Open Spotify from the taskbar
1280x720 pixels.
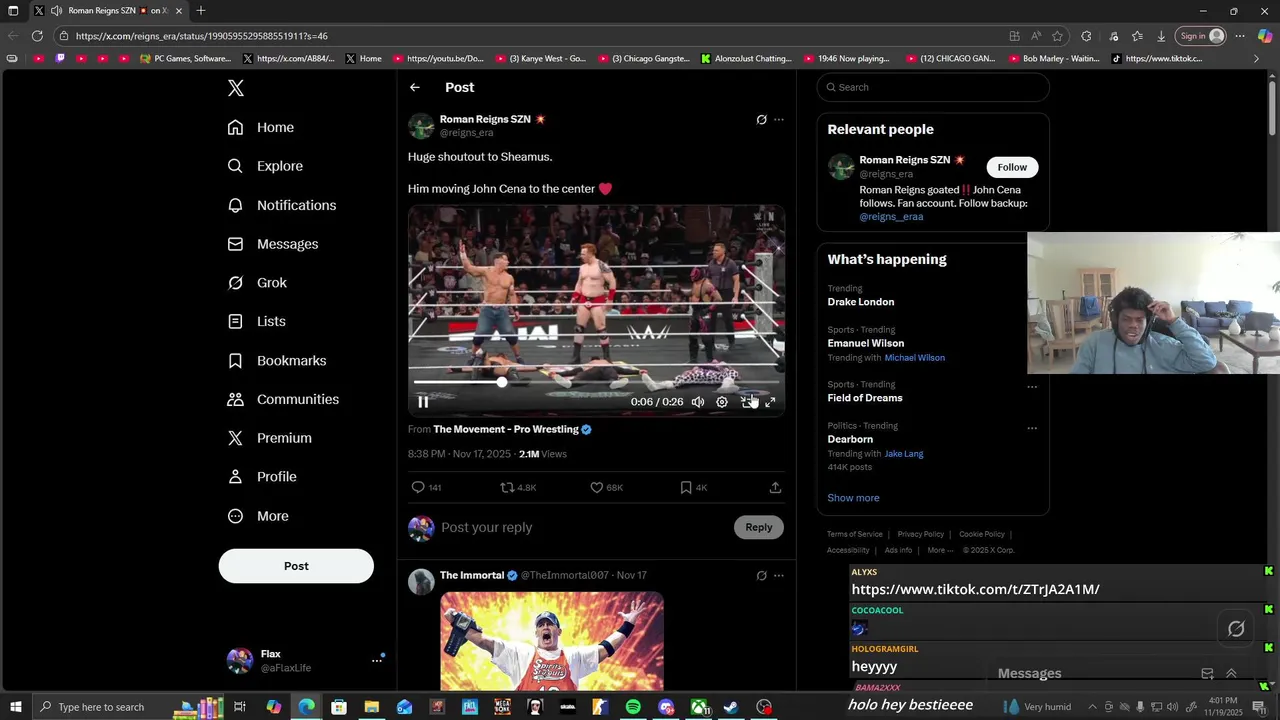[x=633, y=707]
